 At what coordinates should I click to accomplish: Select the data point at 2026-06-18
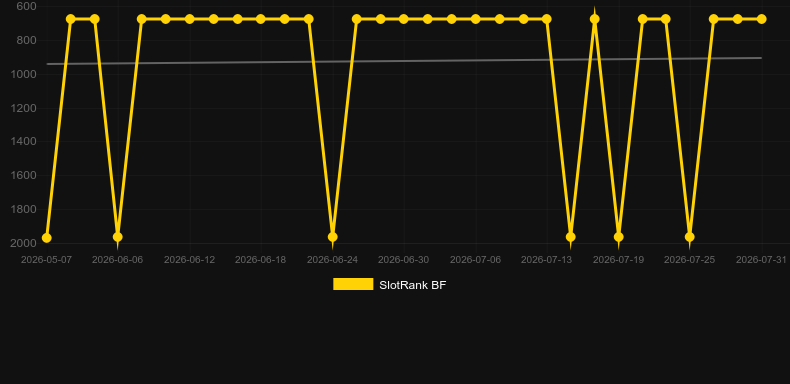(x=260, y=19)
